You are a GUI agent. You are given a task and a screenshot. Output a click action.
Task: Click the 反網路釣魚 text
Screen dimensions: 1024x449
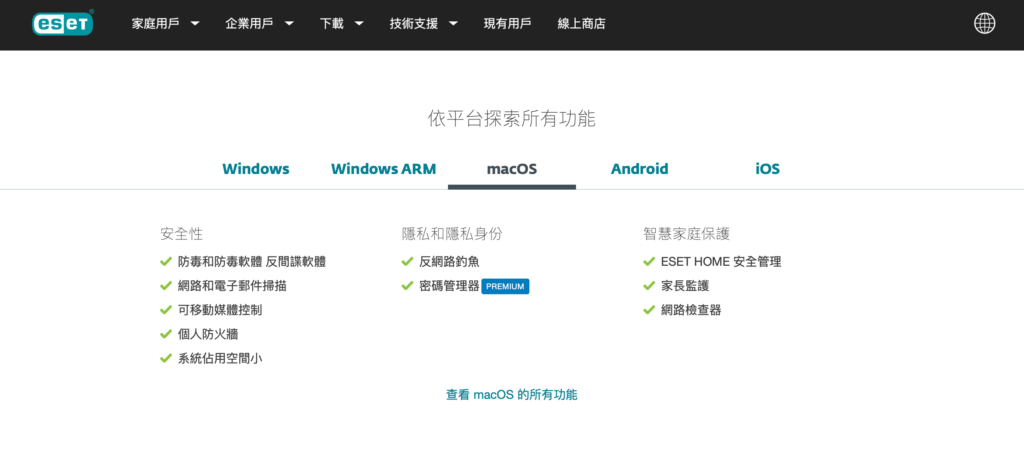coord(449,262)
